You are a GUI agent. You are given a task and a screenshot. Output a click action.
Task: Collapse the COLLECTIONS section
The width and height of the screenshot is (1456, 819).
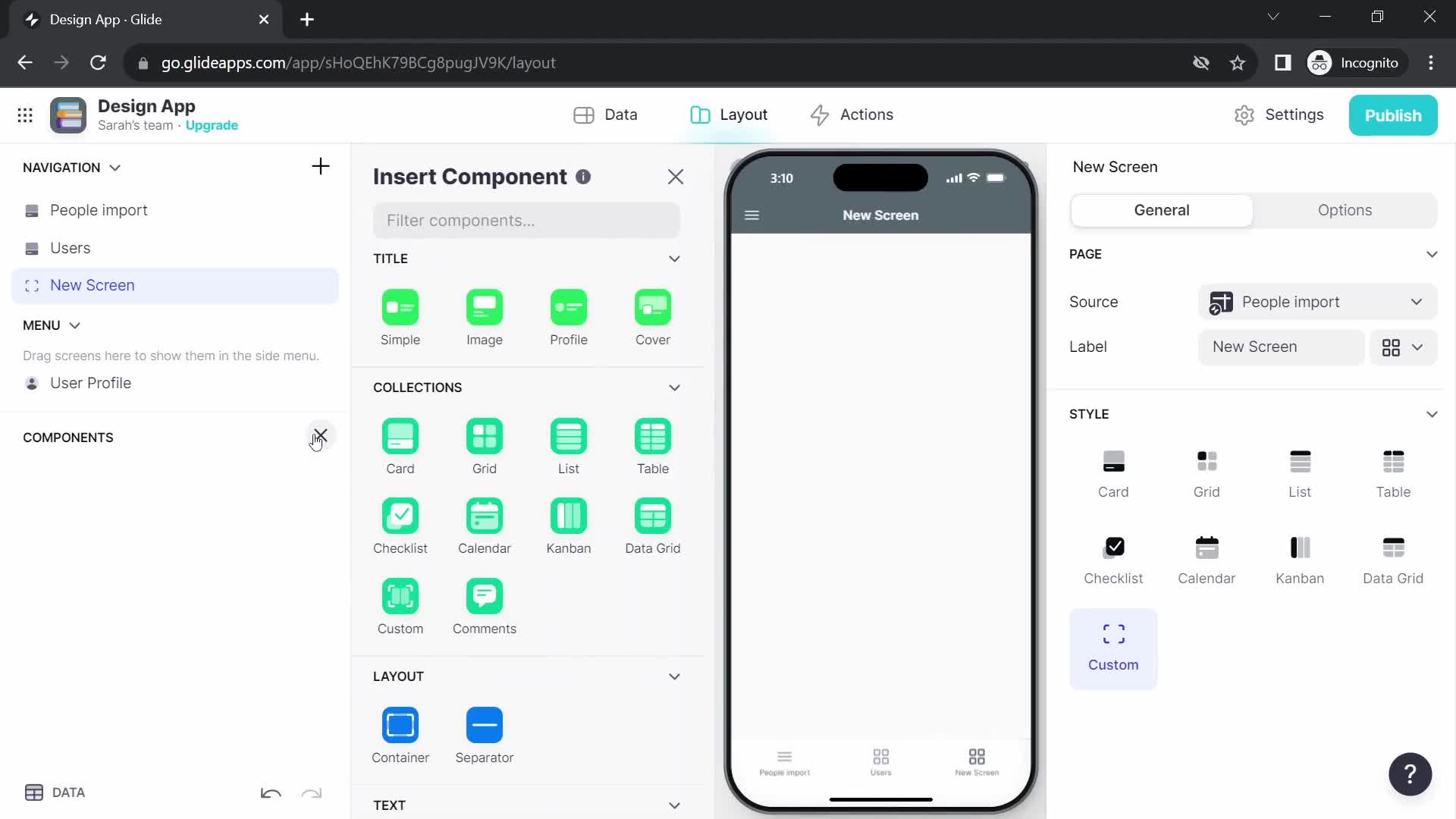675,387
